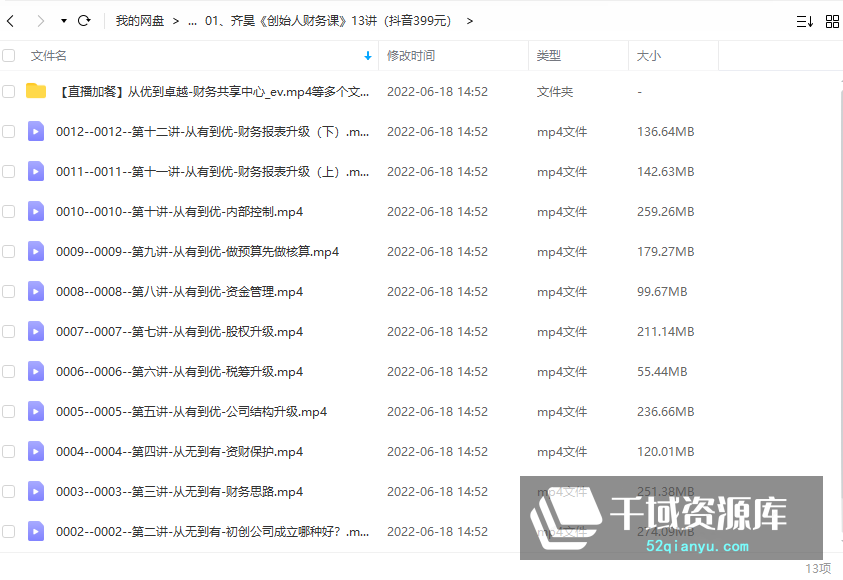Click the 13项 item count

pyautogui.click(x=818, y=568)
